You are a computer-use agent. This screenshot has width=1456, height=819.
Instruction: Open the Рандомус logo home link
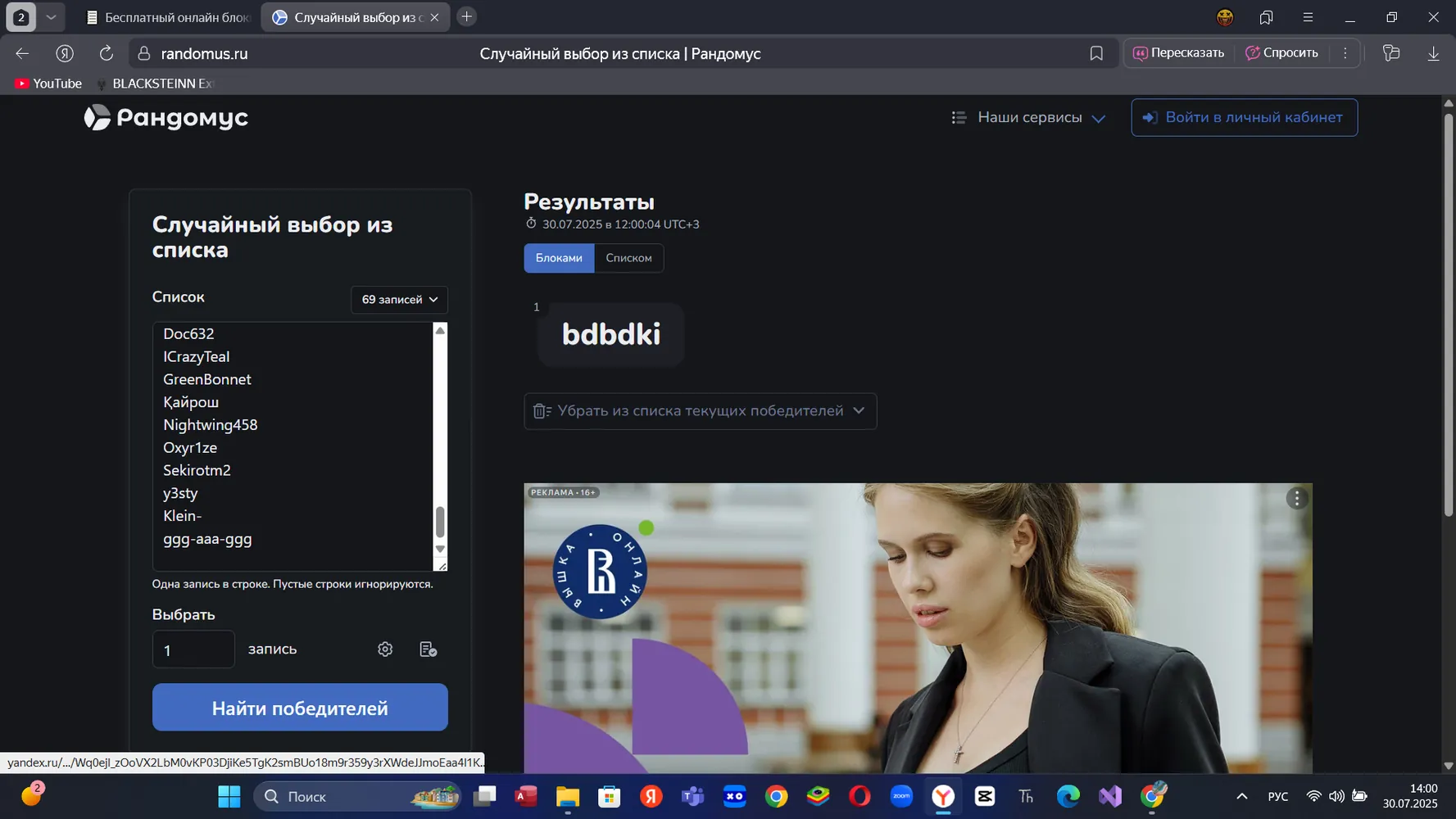(166, 117)
